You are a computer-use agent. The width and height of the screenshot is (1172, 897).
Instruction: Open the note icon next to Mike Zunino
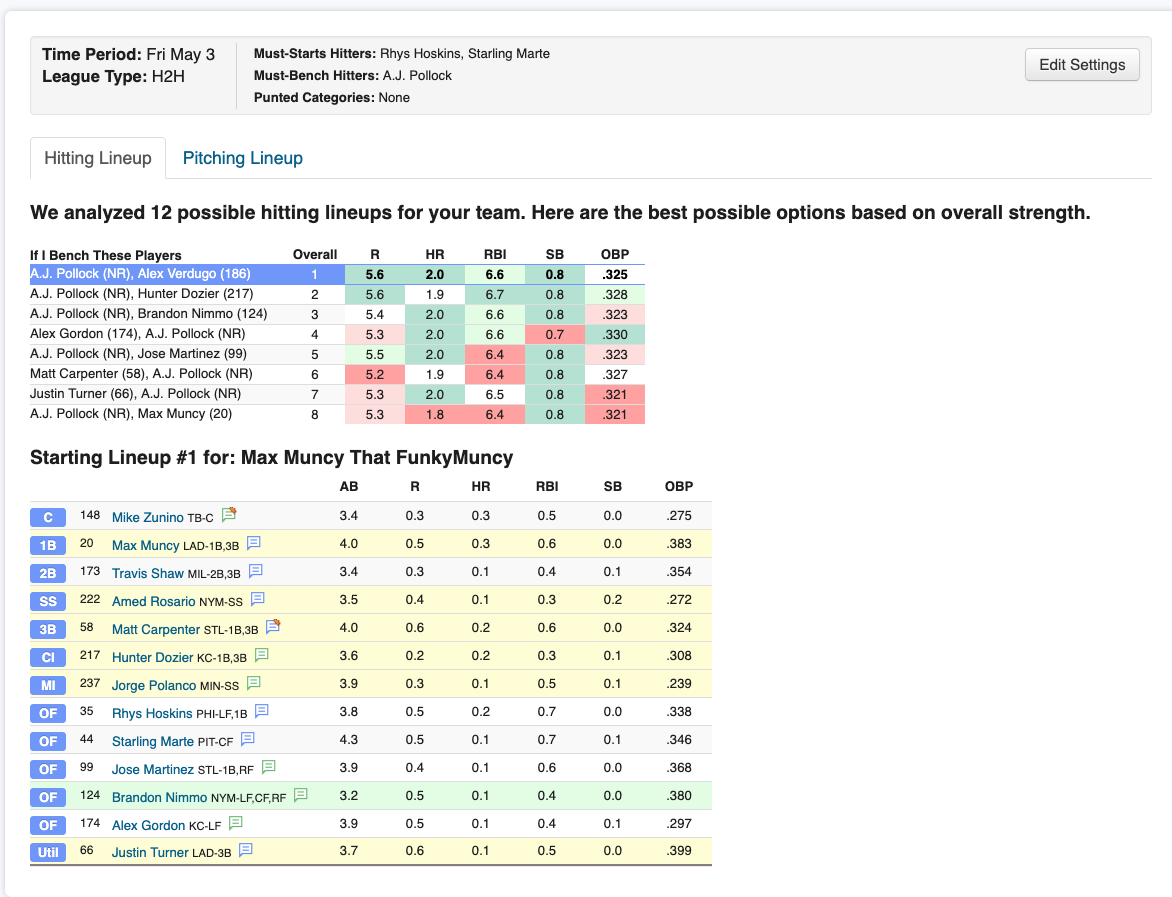229,514
